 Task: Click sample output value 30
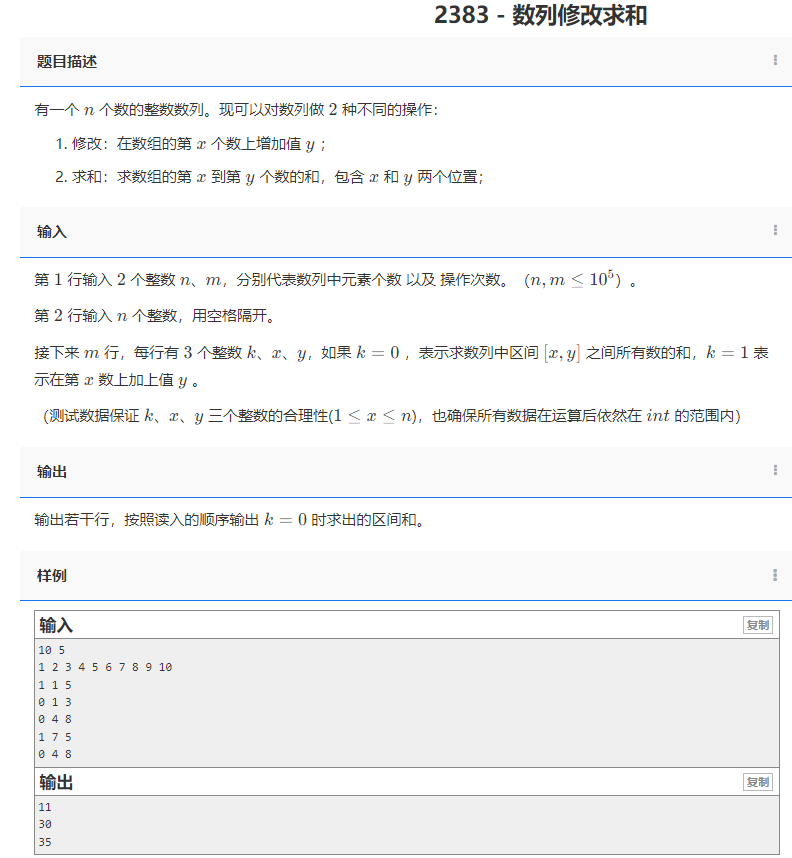pyautogui.click(x=45, y=824)
